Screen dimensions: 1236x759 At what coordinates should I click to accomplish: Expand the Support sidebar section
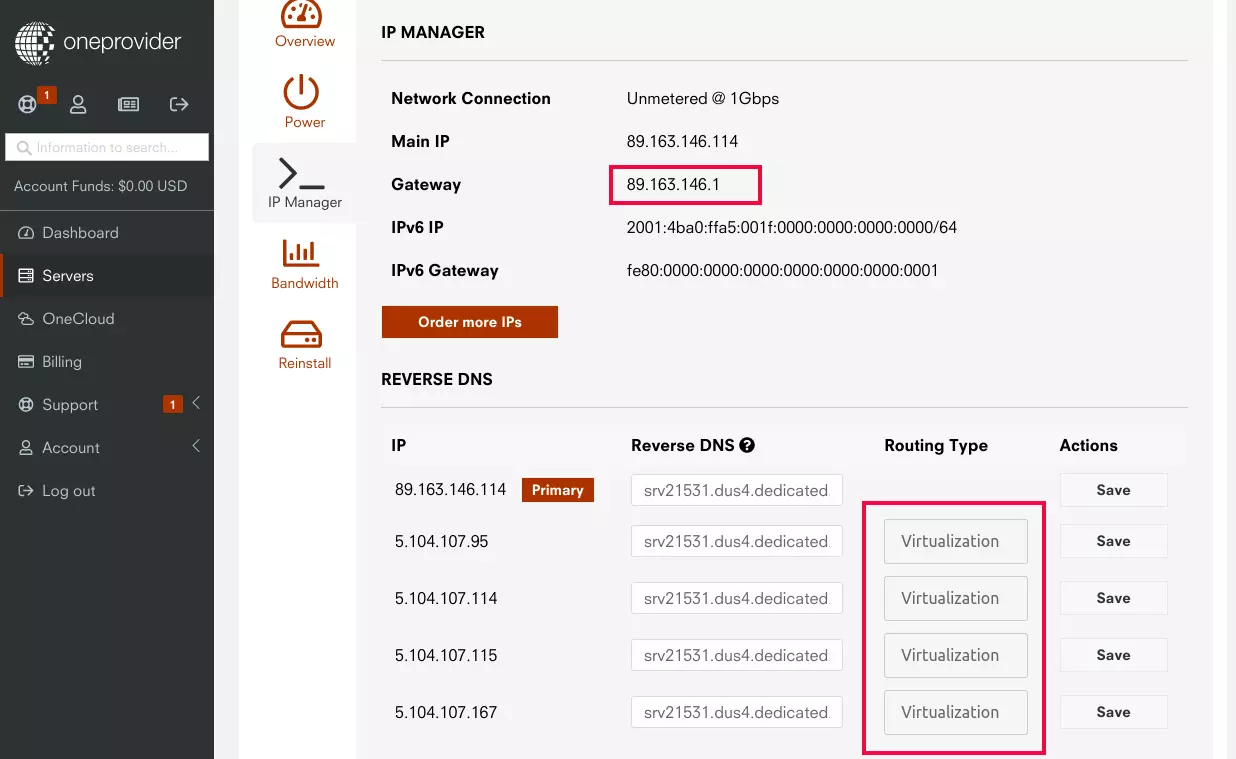point(69,404)
